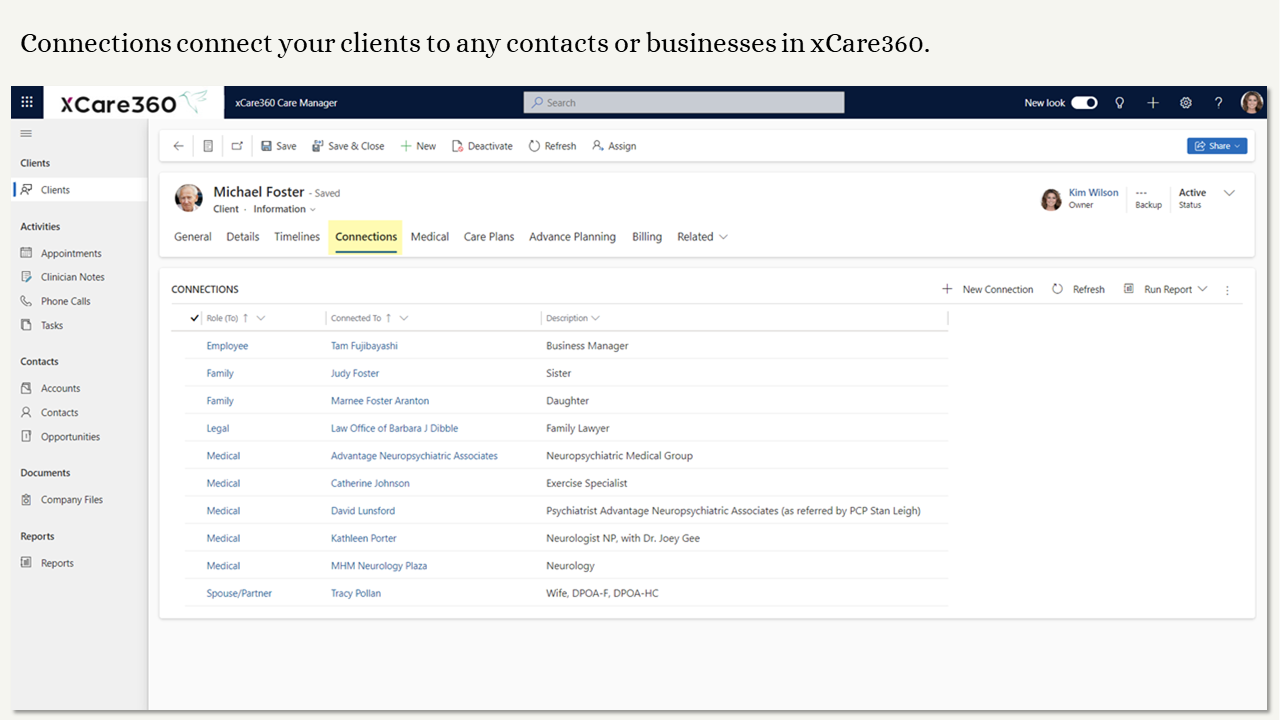This screenshot has width=1280, height=720.
Task: Open the user profile avatar
Action: pos(1252,102)
